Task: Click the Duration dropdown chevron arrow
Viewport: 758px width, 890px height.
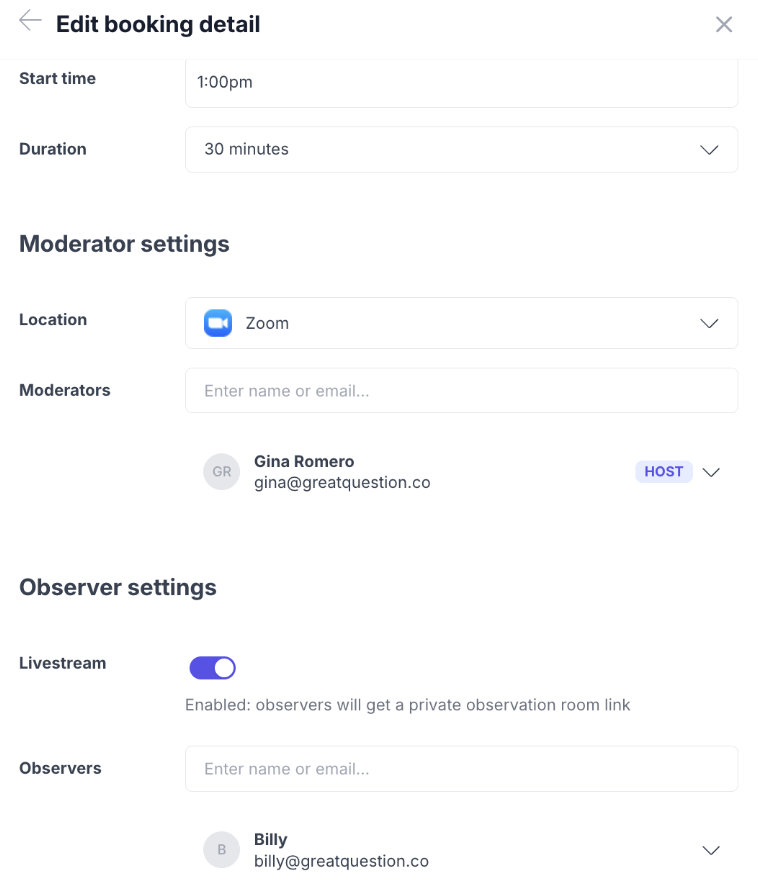Action: pos(709,149)
